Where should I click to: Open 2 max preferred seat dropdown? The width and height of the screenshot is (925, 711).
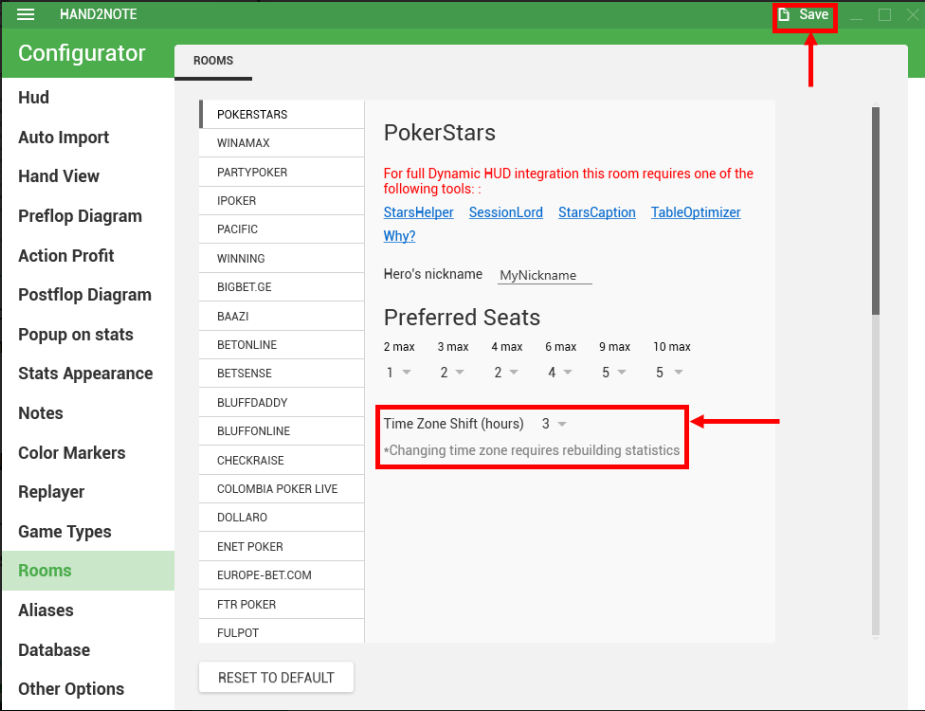click(x=398, y=372)
